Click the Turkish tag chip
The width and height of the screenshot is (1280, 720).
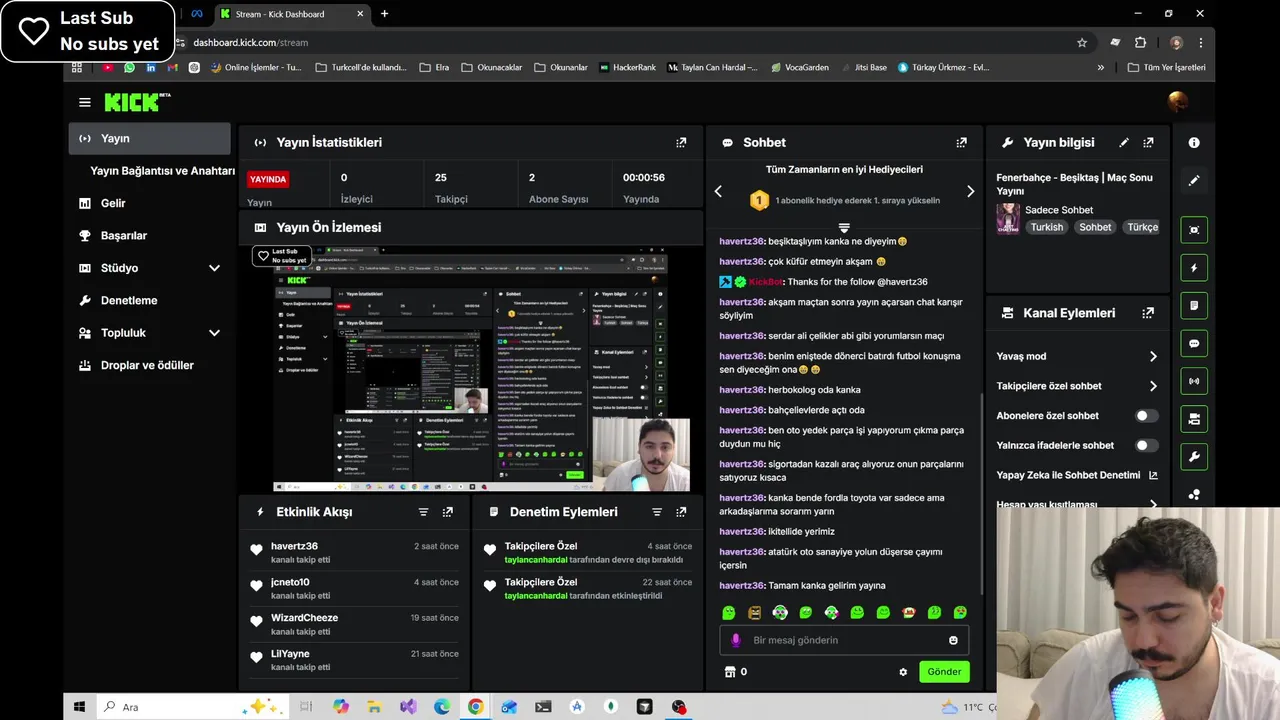[x=1047, y=227]
